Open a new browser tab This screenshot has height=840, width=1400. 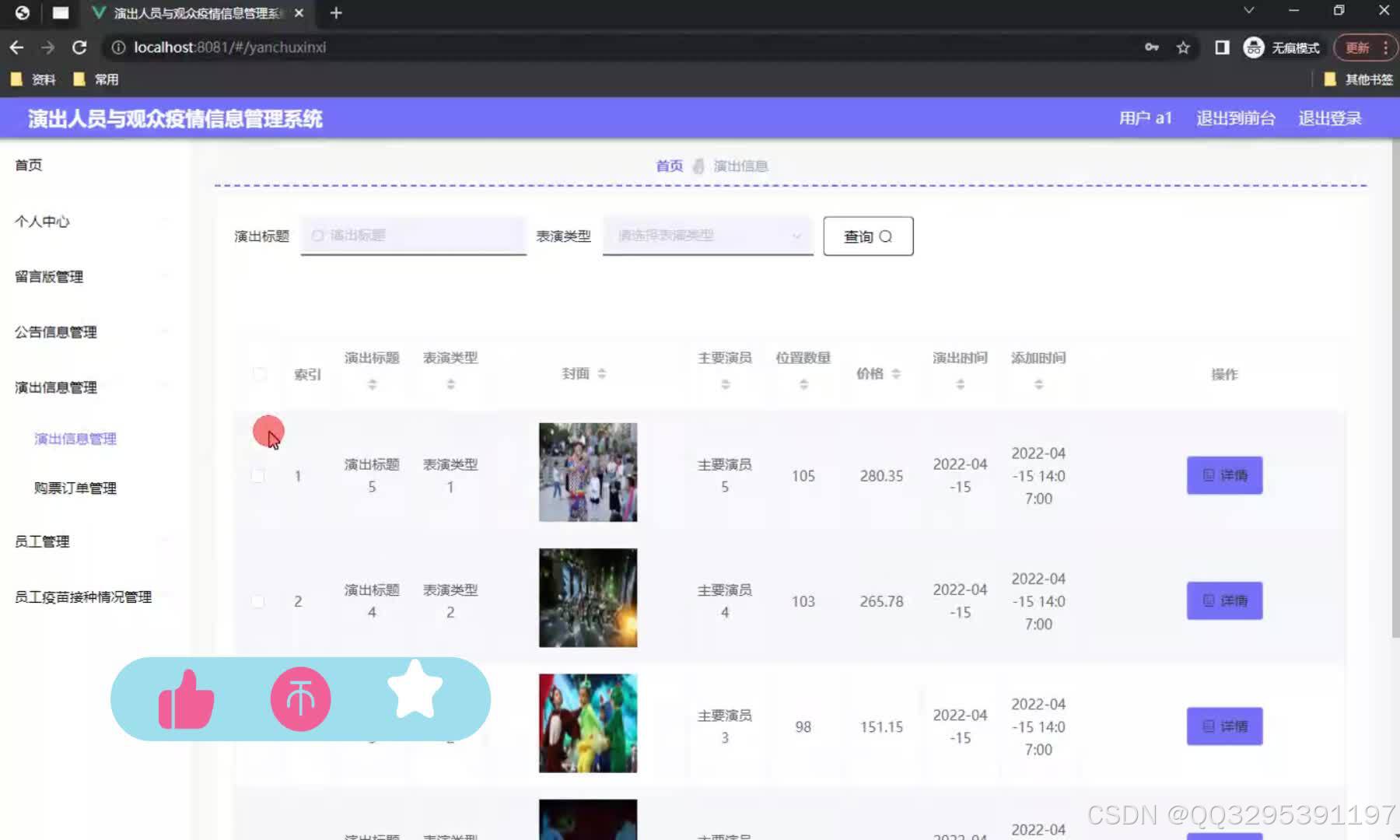click(336, 12)
